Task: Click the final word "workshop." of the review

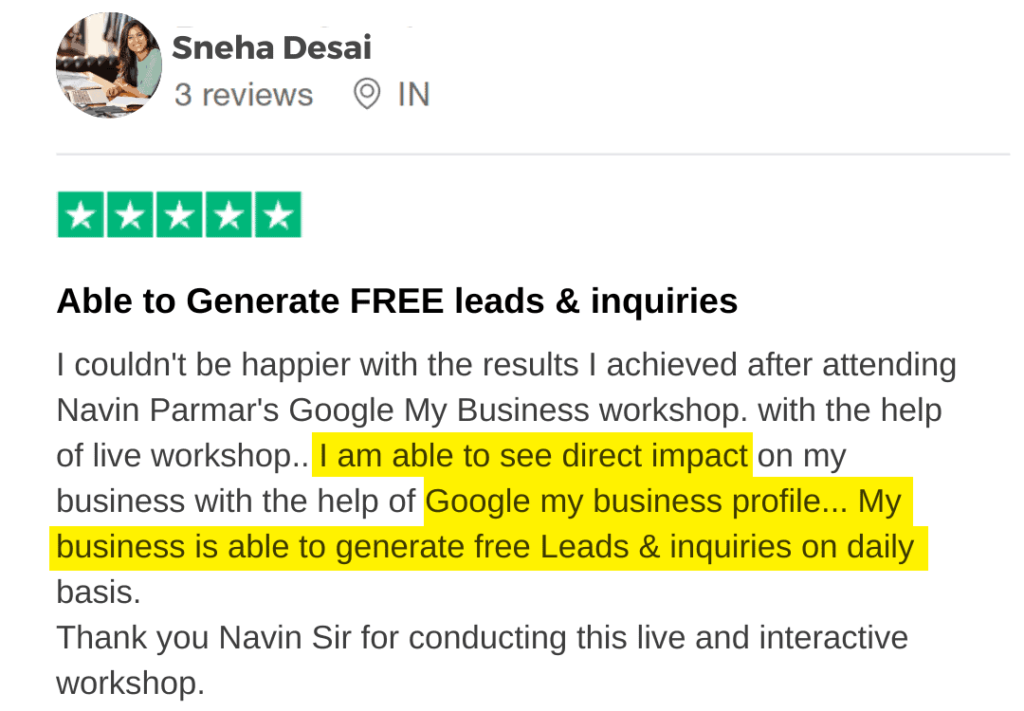Action: tap(130, 683)
